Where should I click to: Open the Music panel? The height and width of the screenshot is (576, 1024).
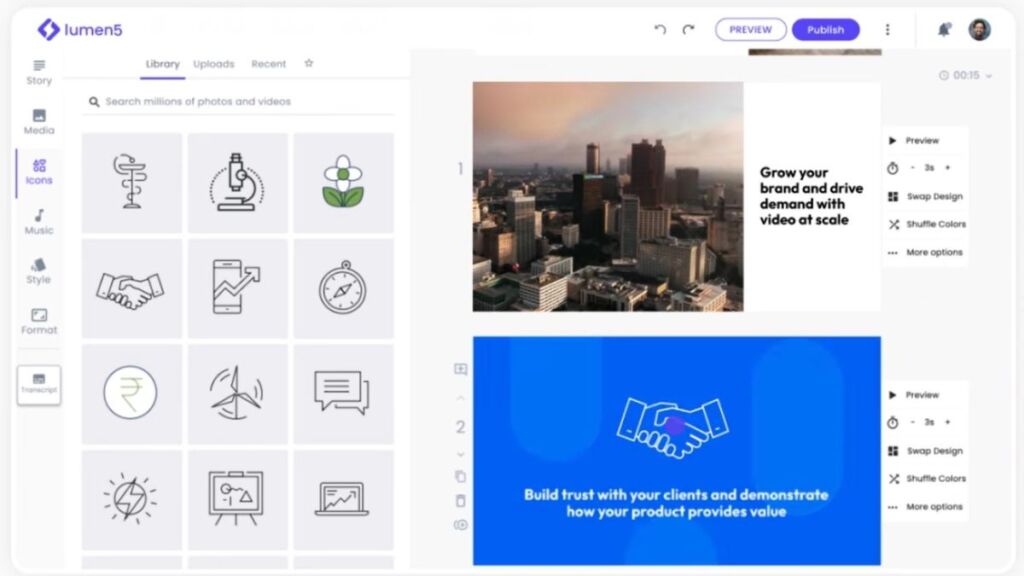pos(38,223)
